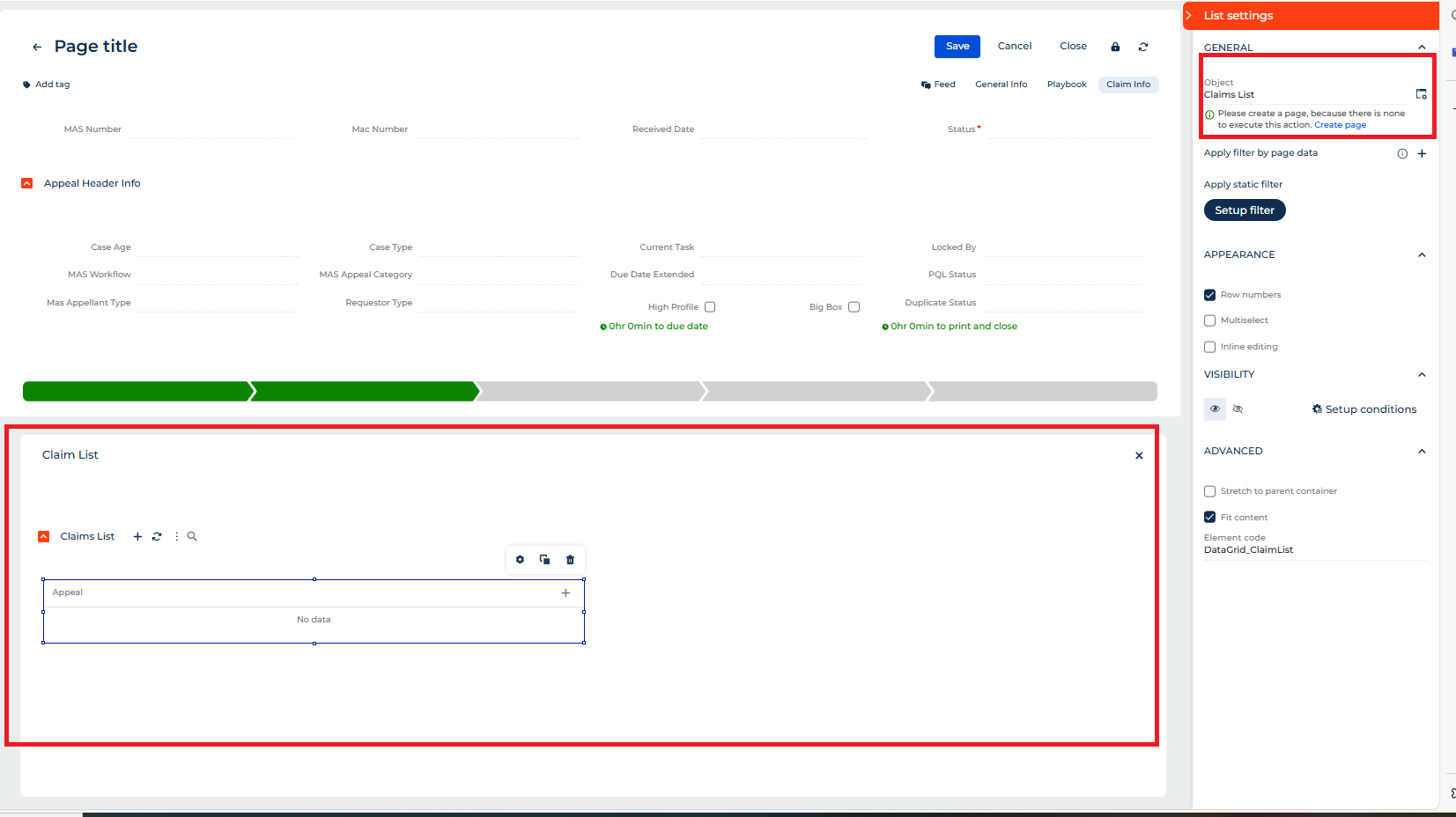1456x817 pixels.
Task: Click the gear icon above Appeal list
Action: [x=520, y=560]
